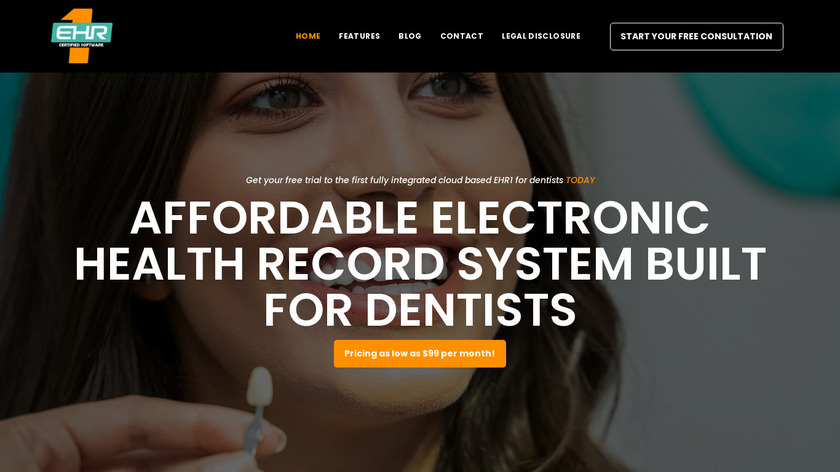Go to the Features page
The width and height of the screenshot is (840, 472).
359,36
